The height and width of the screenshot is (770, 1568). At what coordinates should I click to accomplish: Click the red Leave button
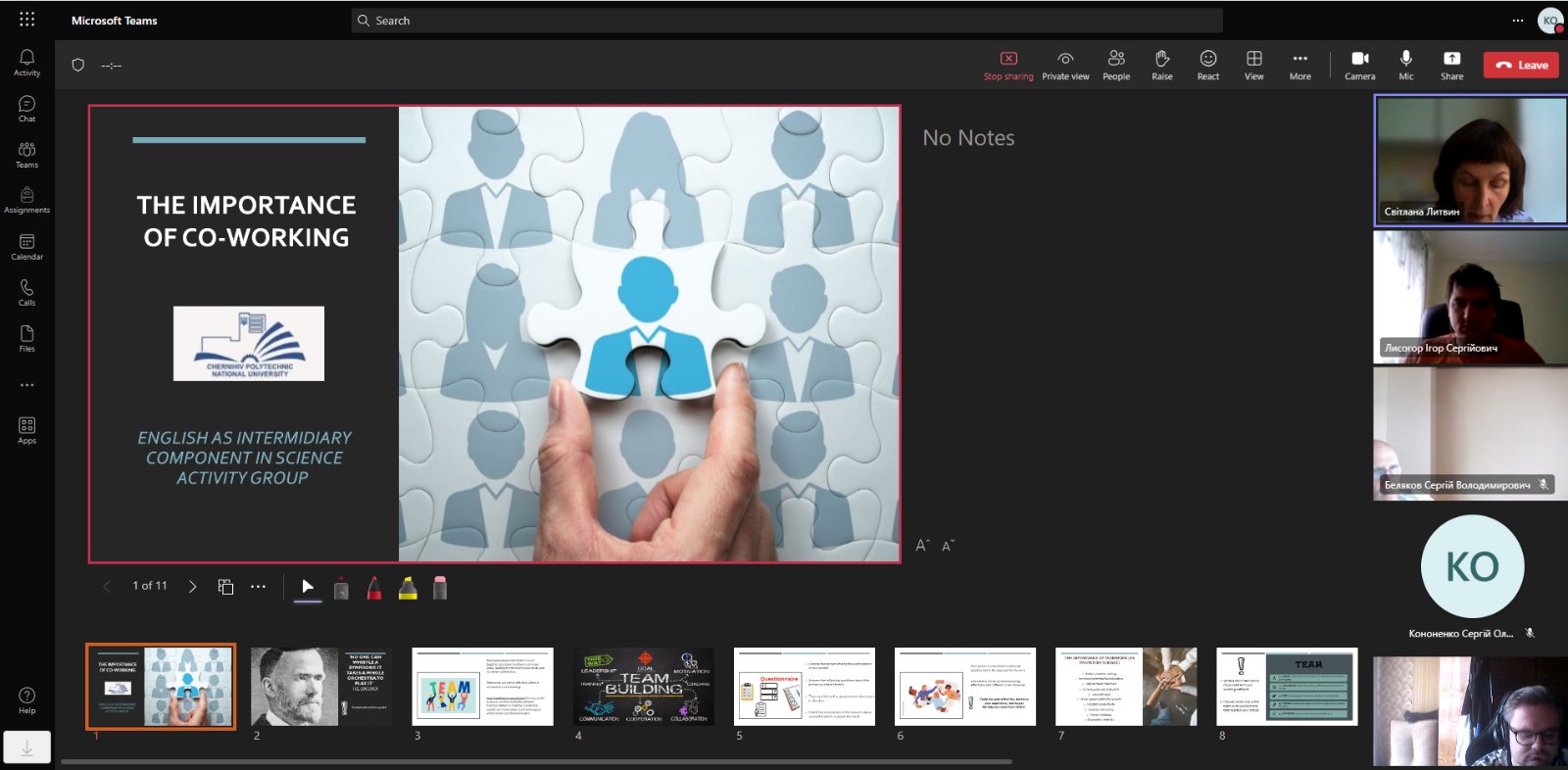pyautogui.click(x=1520, y=65)
